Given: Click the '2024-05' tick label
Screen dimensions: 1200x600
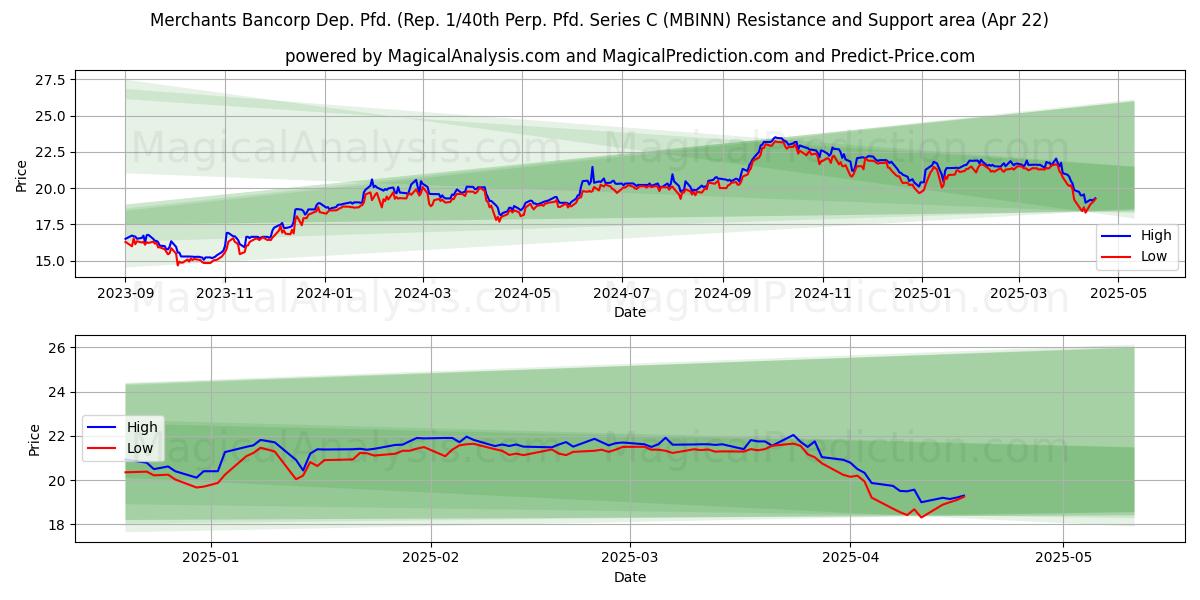Looking at the screenshot, I should (523, 294).
